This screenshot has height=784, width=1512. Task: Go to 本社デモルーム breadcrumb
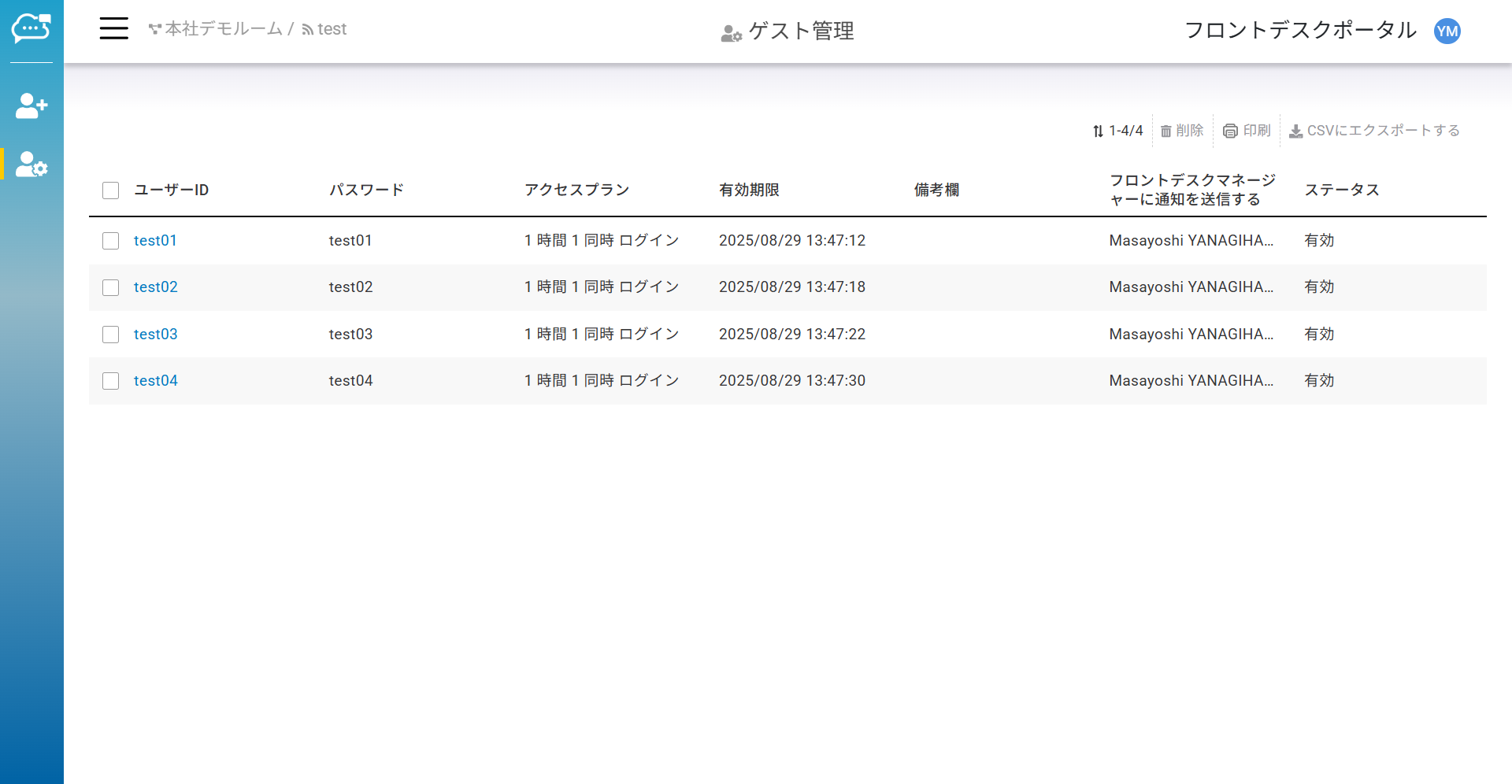(x=223, y=29)
